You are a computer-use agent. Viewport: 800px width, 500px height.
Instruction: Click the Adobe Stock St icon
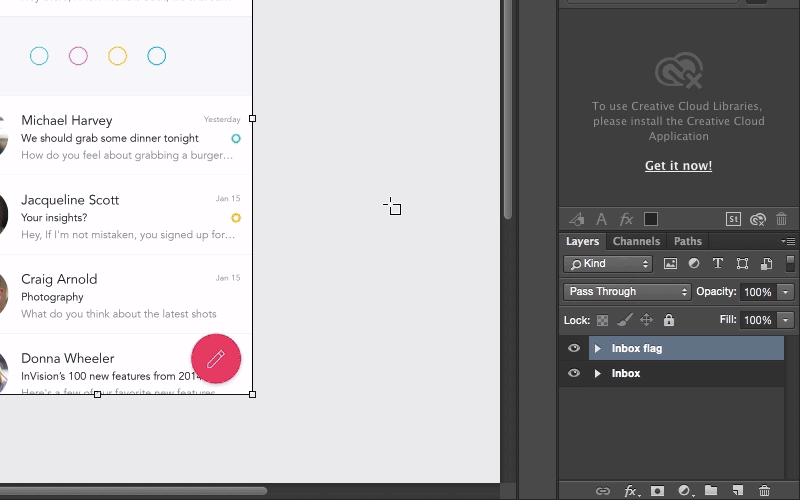[733, 219]
